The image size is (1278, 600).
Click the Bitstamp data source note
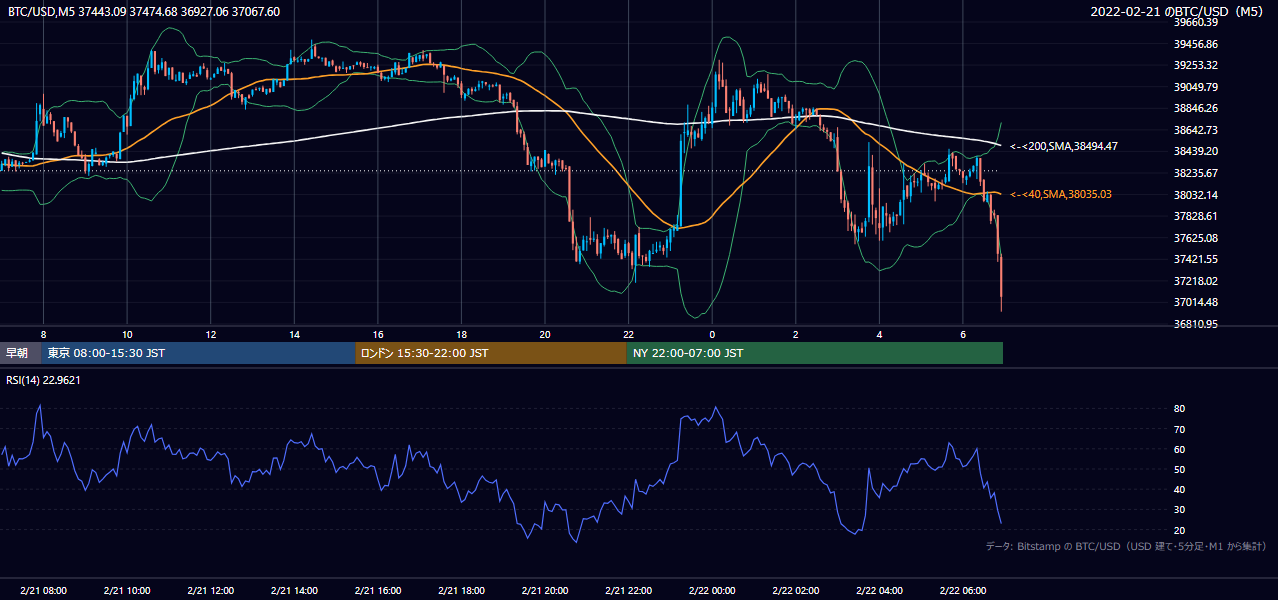click(x=1126, y=546)
